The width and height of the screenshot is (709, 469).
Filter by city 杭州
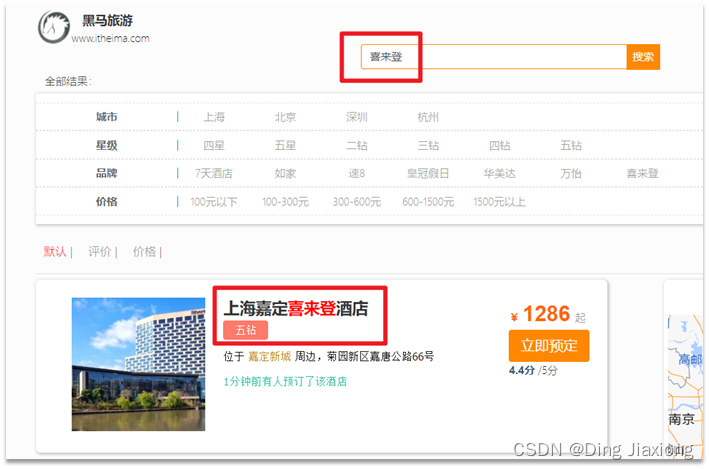(x=428, y=117)
